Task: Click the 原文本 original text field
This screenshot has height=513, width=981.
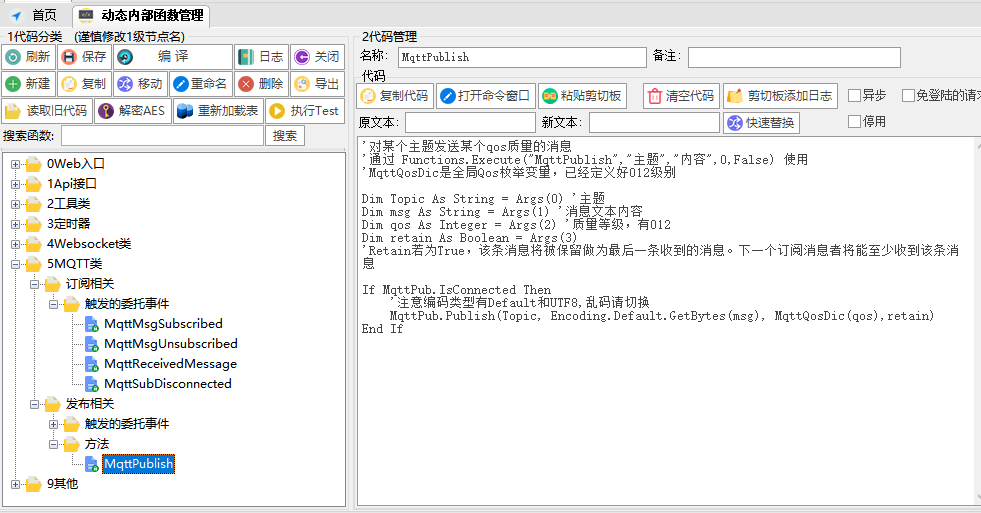Action: coord(470,123)
